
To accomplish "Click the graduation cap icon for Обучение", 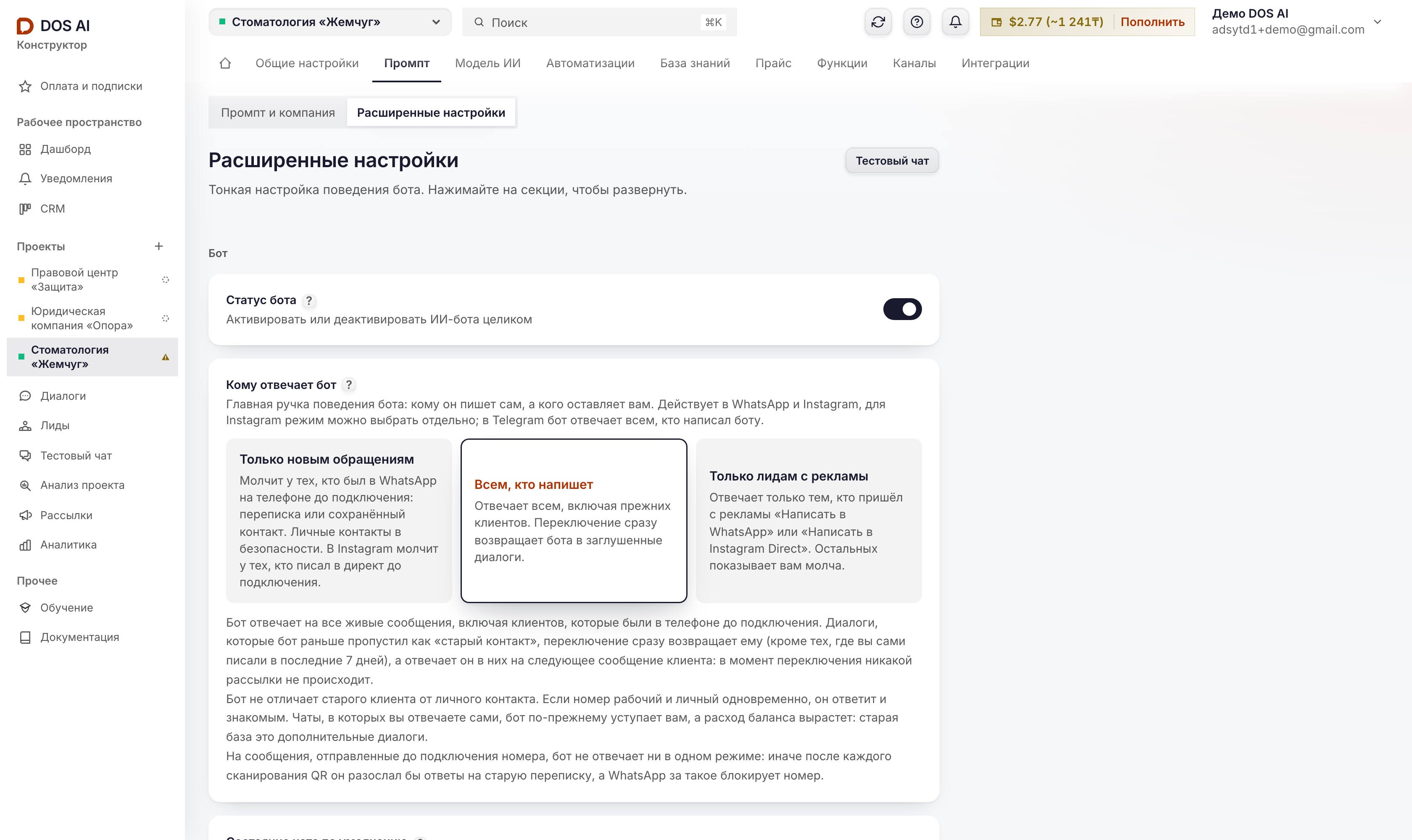I will (x=25, y=607).
